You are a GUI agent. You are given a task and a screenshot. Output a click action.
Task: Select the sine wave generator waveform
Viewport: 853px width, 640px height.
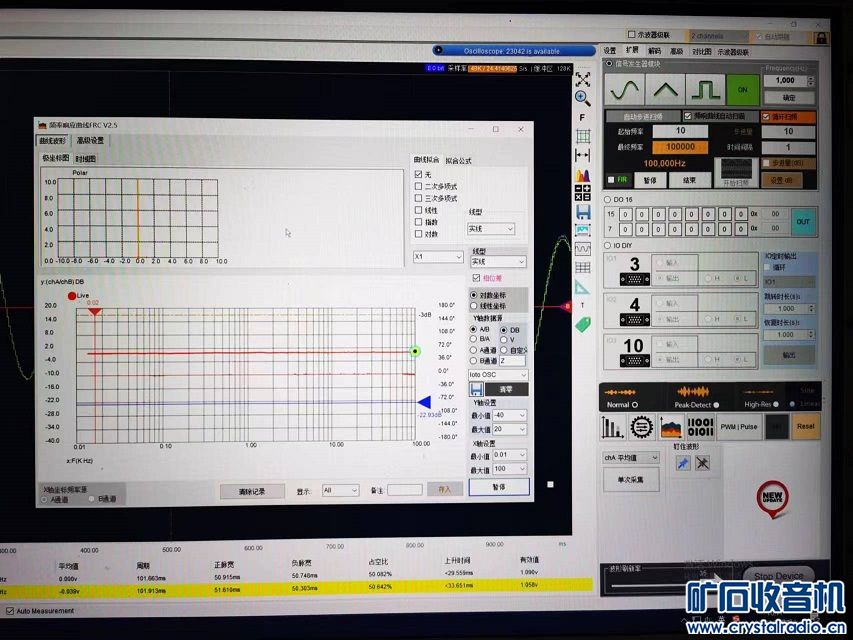point(625,89)
